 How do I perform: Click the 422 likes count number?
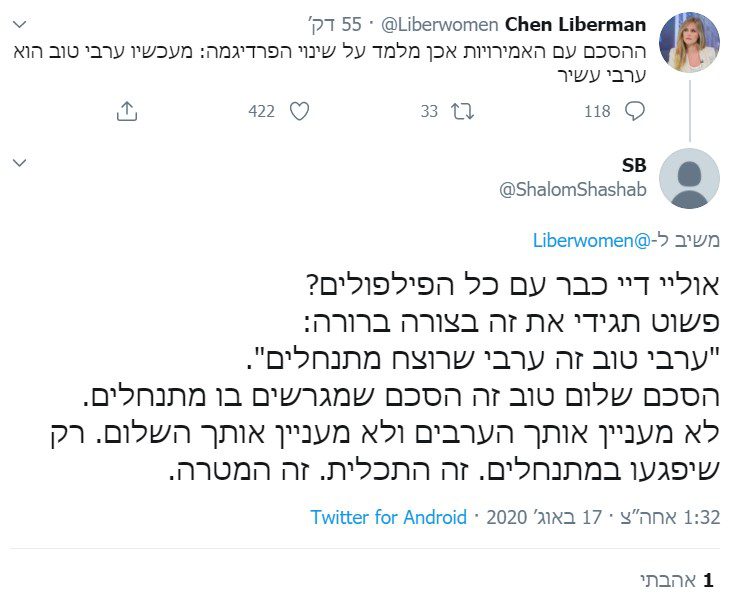tap(262, 112)
